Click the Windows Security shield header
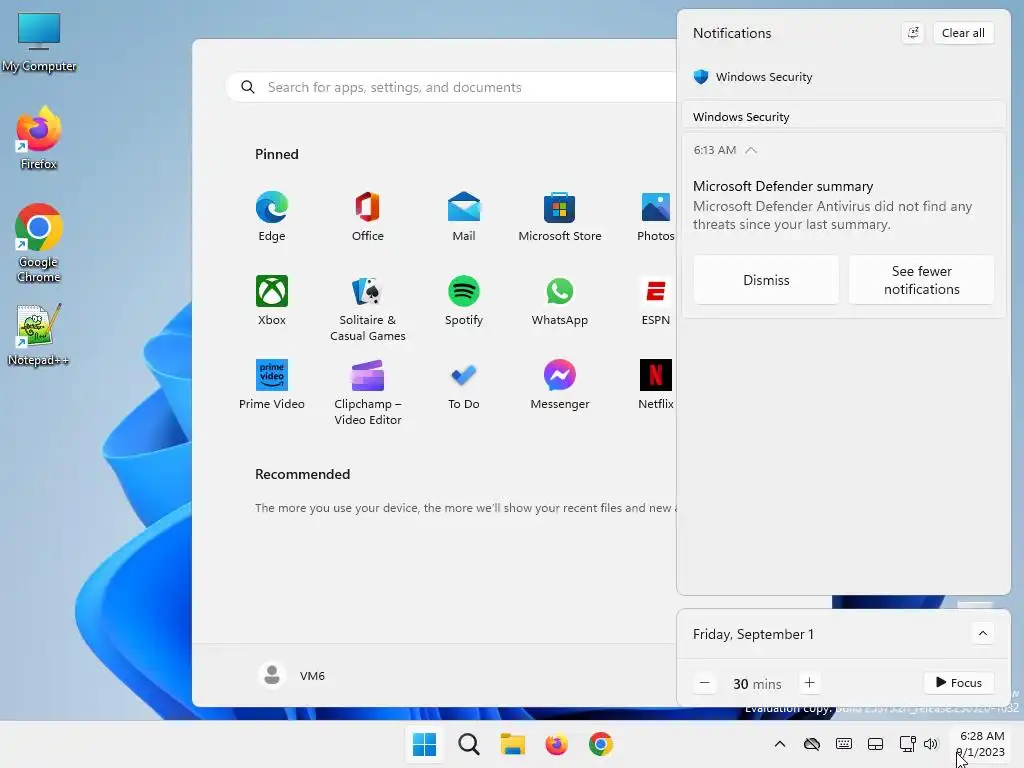1024x768 pixels. [752, 76]
